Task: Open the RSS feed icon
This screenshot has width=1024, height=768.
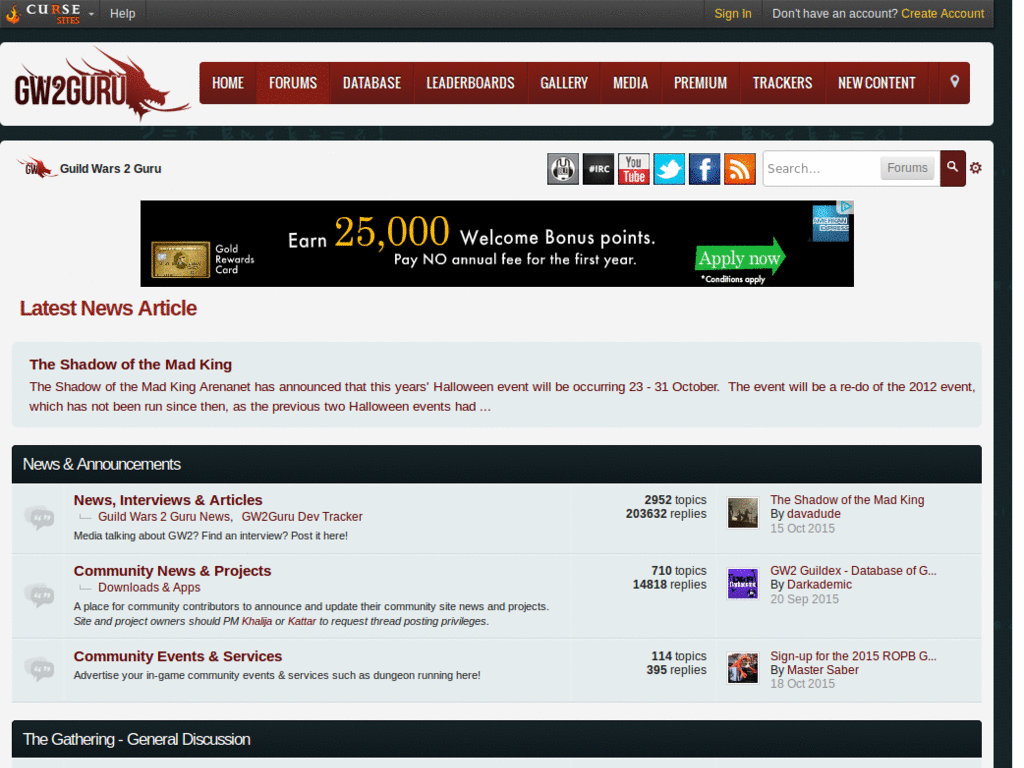Action: (740, 169)
